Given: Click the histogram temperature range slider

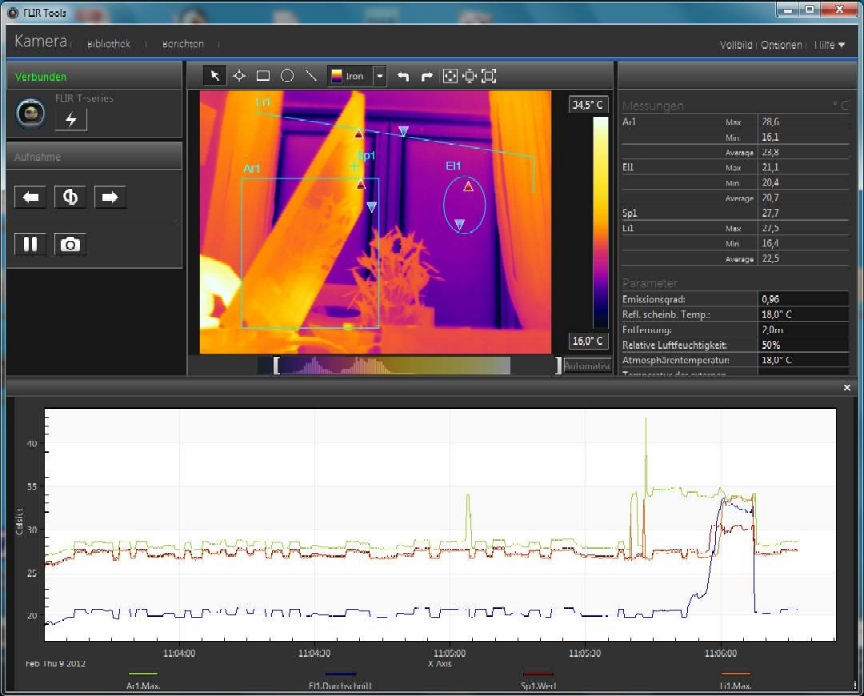Looking at the screenshot, I should click(417, 366).
